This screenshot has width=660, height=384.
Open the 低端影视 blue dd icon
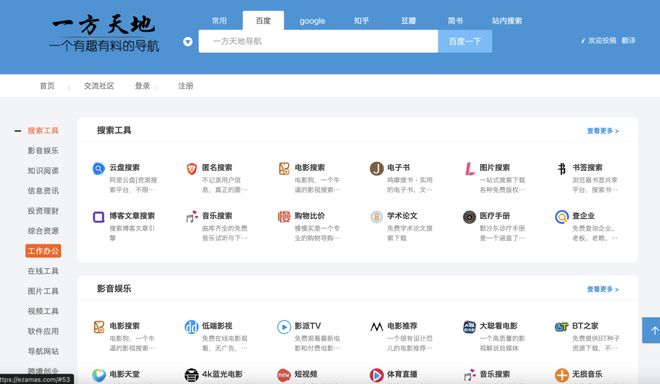click(x=192, y=327)
